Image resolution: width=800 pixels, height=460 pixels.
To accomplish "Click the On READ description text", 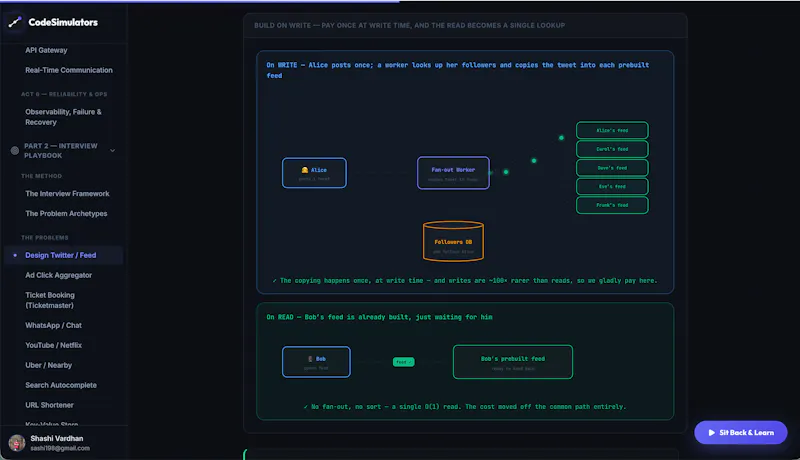I will [379, 317].
